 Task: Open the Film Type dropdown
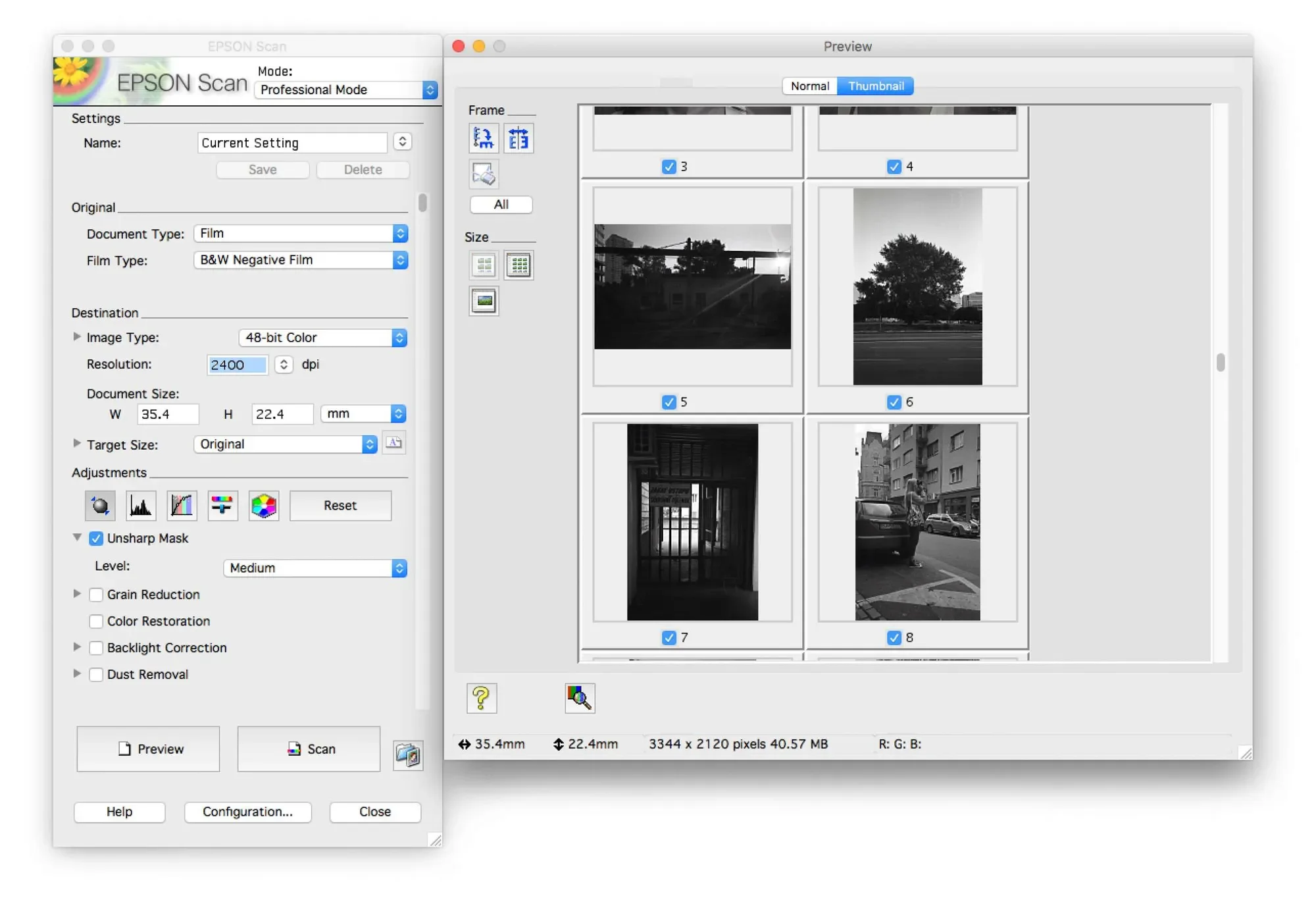pos(301,260)
